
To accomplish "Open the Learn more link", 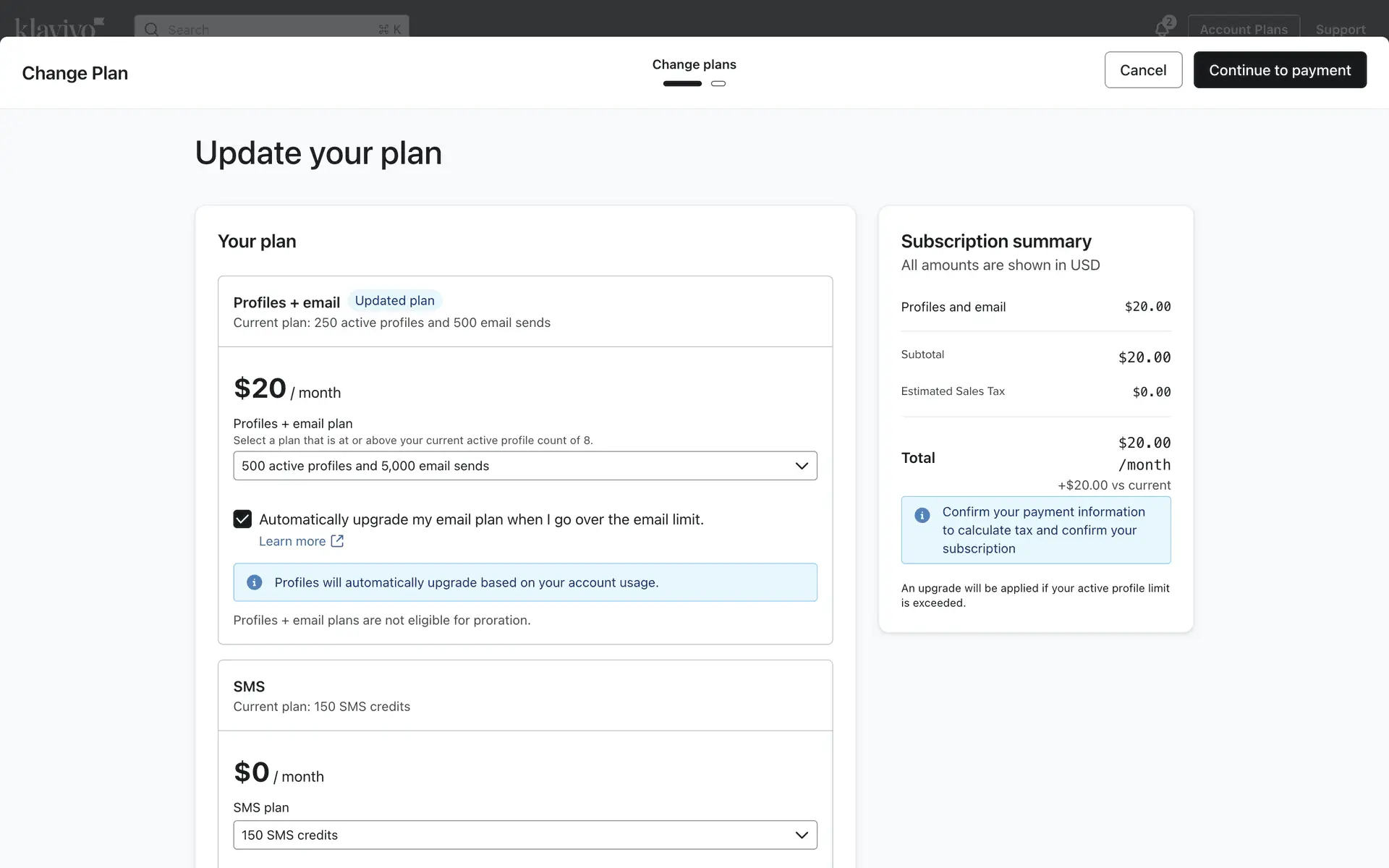I will [x=292, y=541].
